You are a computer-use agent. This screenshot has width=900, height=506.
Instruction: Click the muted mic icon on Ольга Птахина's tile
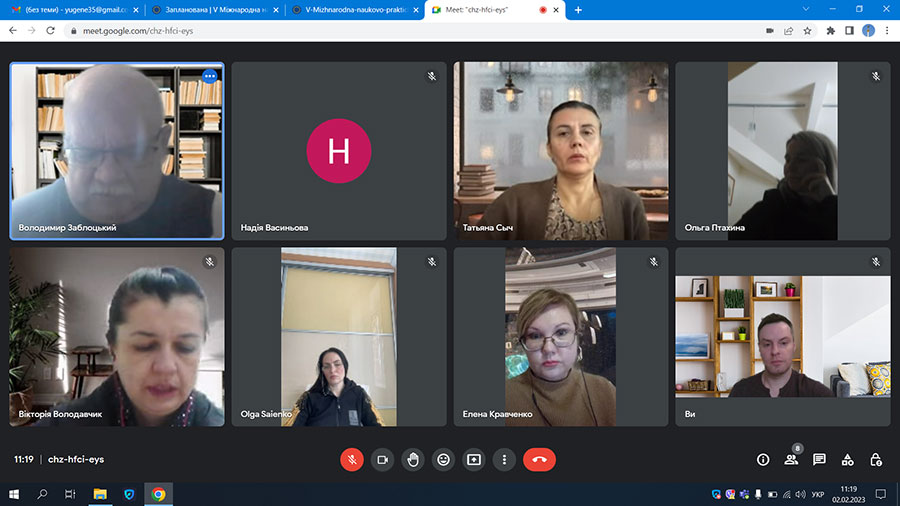[x=876, y=76]
